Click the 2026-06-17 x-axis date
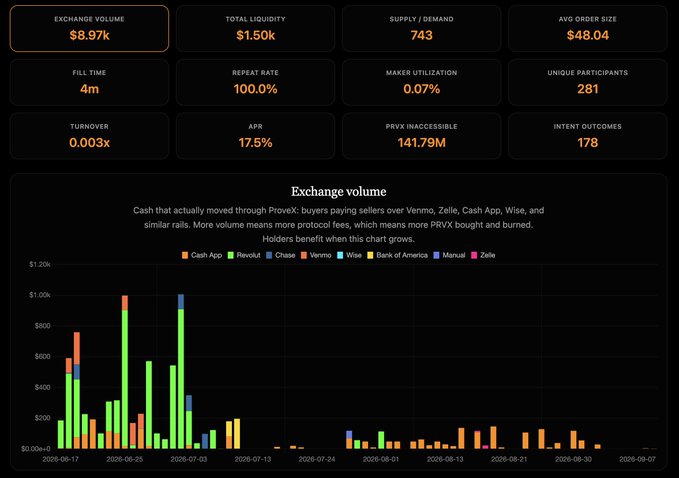 pyautogui.click(x=61, y=459)
